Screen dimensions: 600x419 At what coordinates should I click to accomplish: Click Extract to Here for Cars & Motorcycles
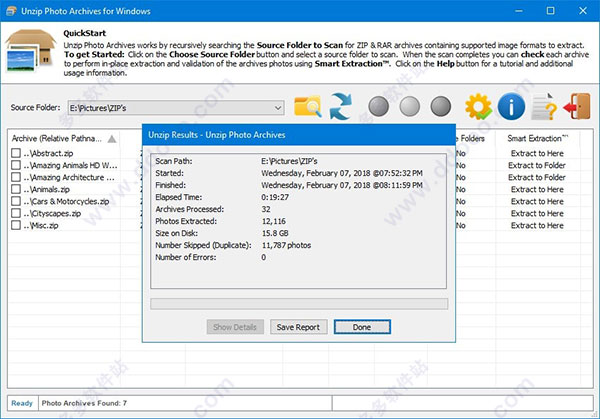click(x=537, y=201)
